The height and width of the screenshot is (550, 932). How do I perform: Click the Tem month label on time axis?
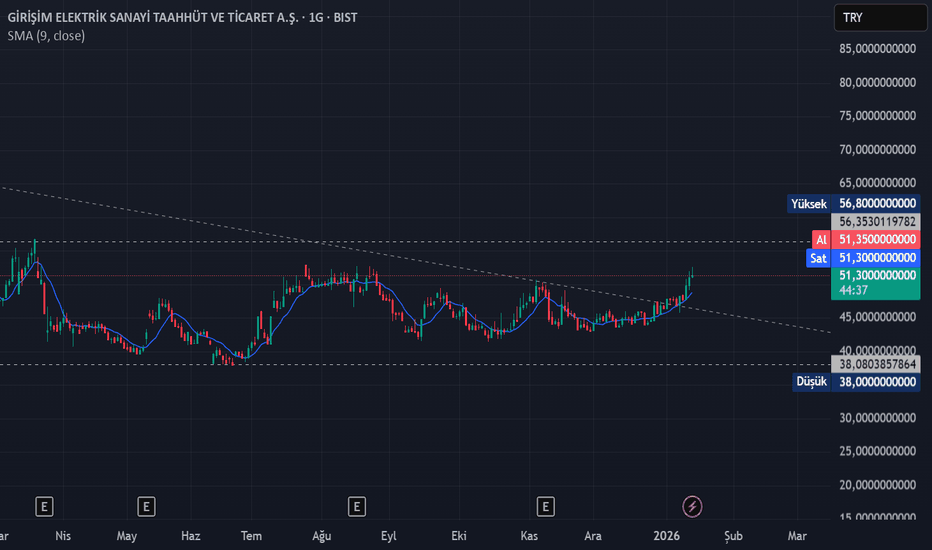(x=251, y=536)
